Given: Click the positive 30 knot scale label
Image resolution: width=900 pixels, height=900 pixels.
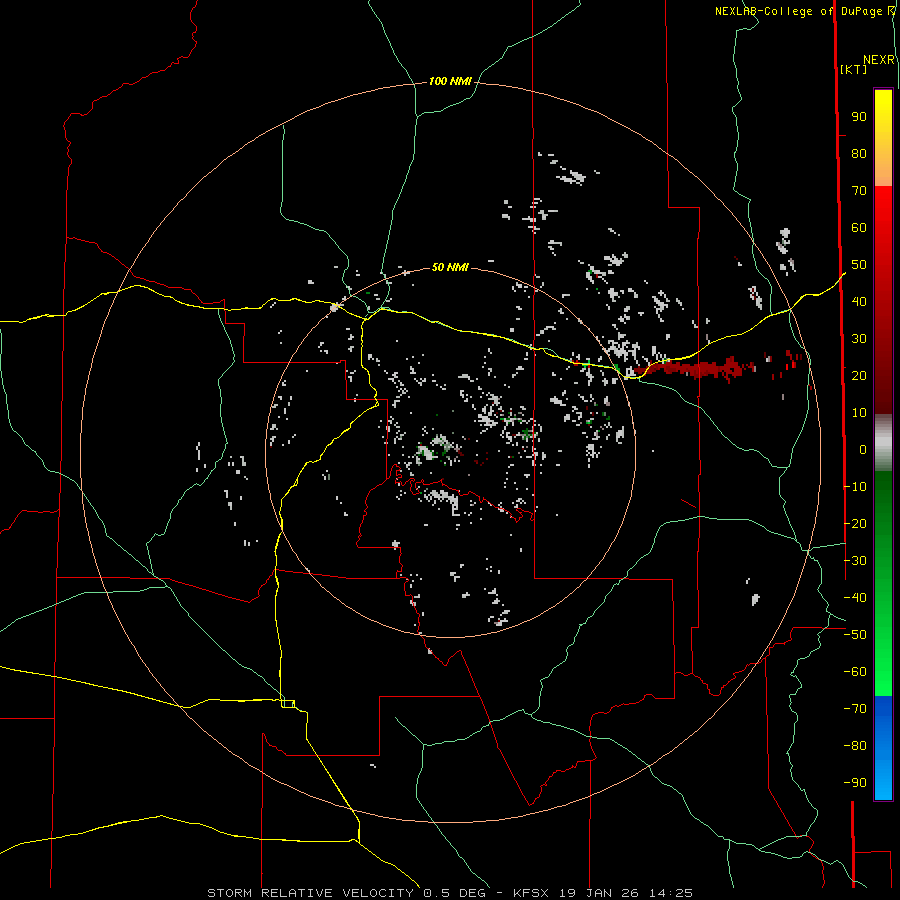Looking at the screenshot, I should [859, 339].
